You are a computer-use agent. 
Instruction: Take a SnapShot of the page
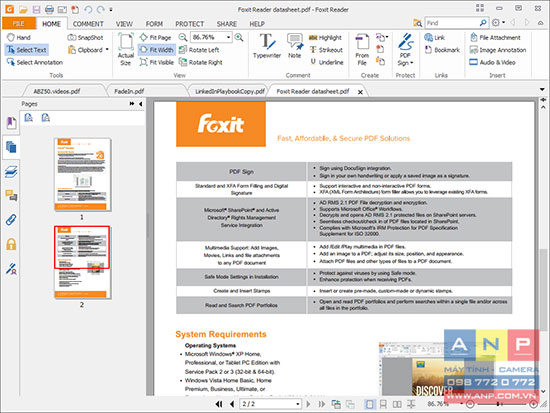point(85,37)
